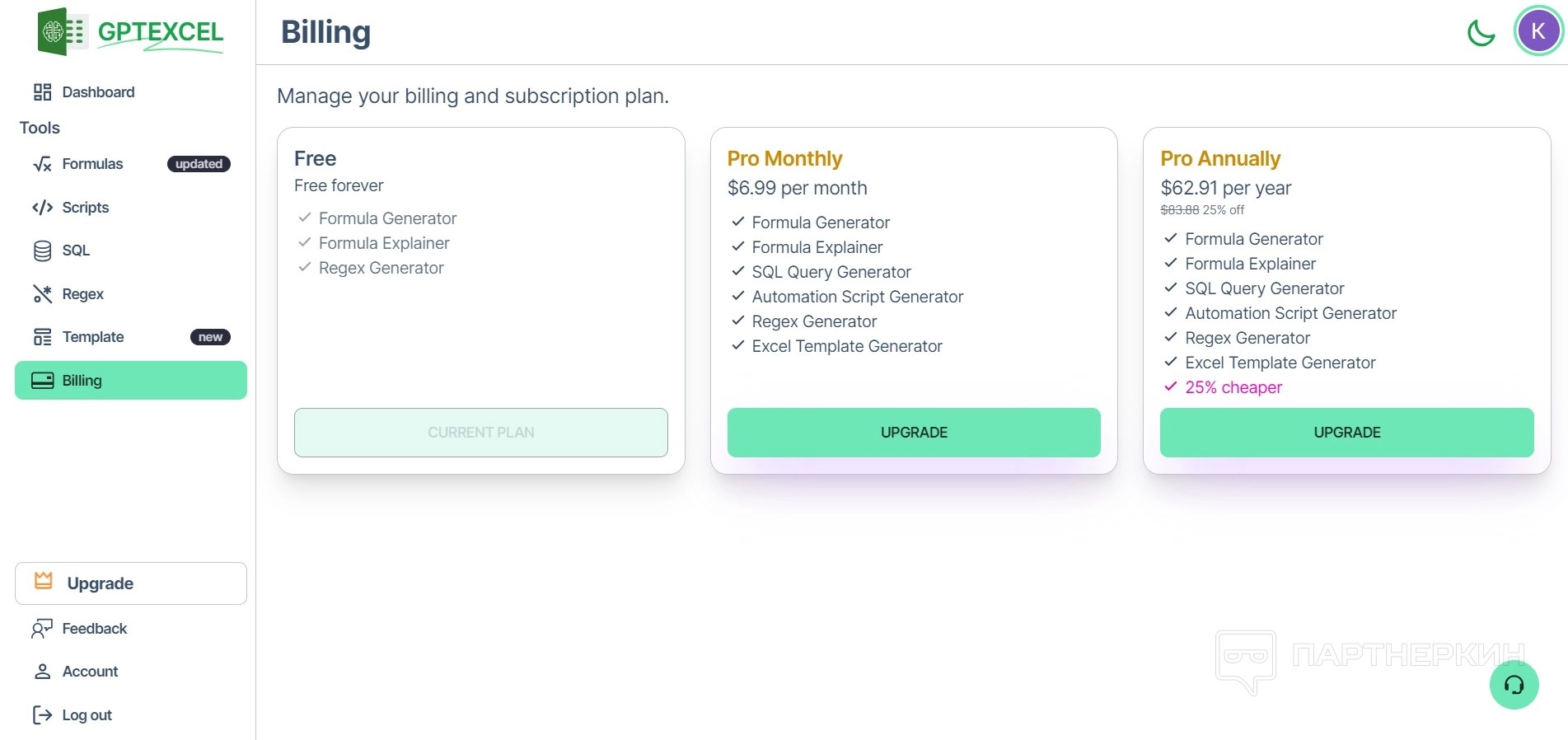The image size is (1568, 740).
Task: Click the Template layout icon
Action: coord(42,337)
